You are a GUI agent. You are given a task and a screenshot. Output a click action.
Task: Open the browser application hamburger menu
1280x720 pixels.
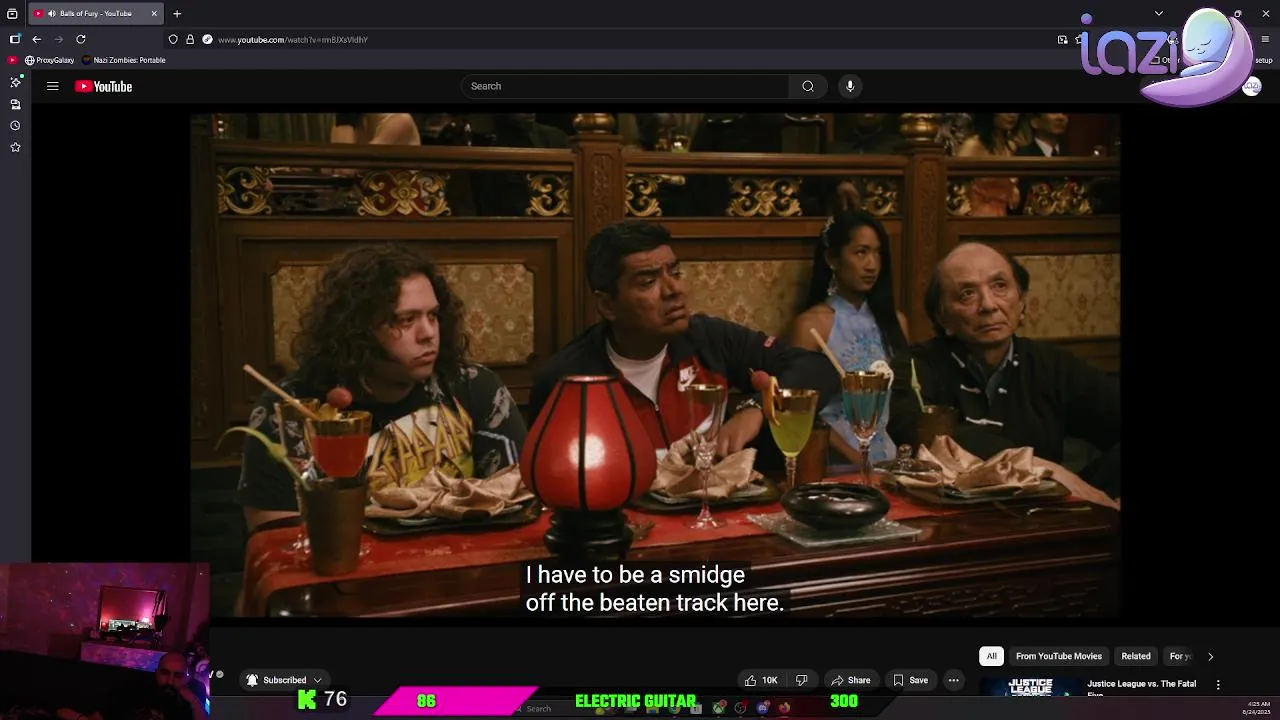tap(1265, 39)
